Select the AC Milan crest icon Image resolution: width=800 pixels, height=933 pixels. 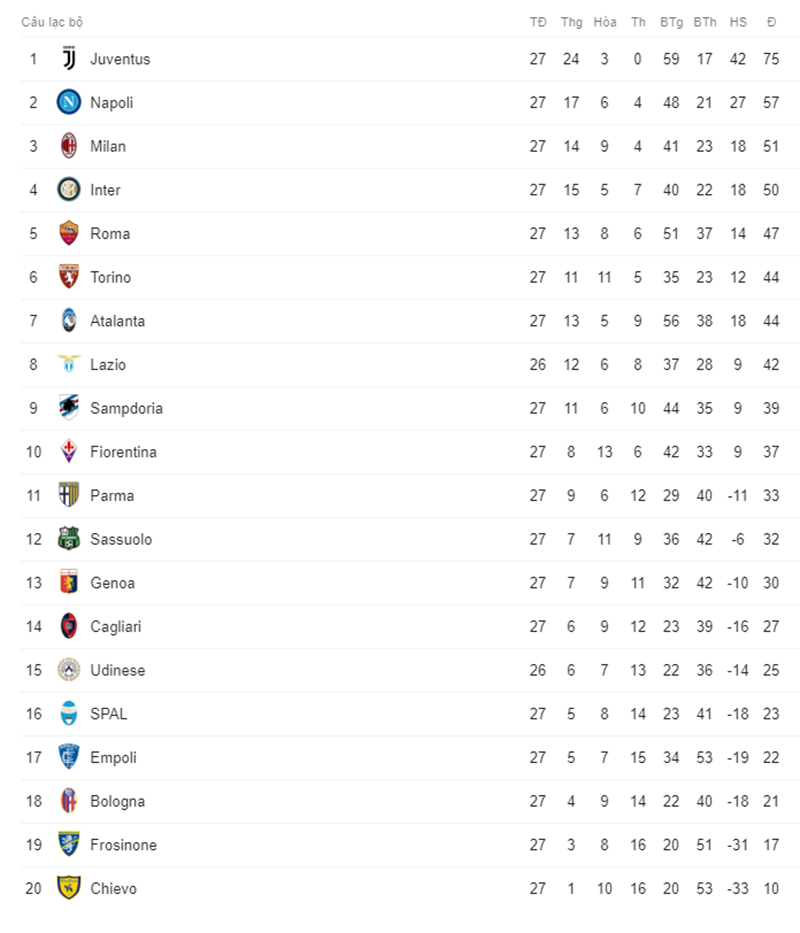tap(69, 146)
